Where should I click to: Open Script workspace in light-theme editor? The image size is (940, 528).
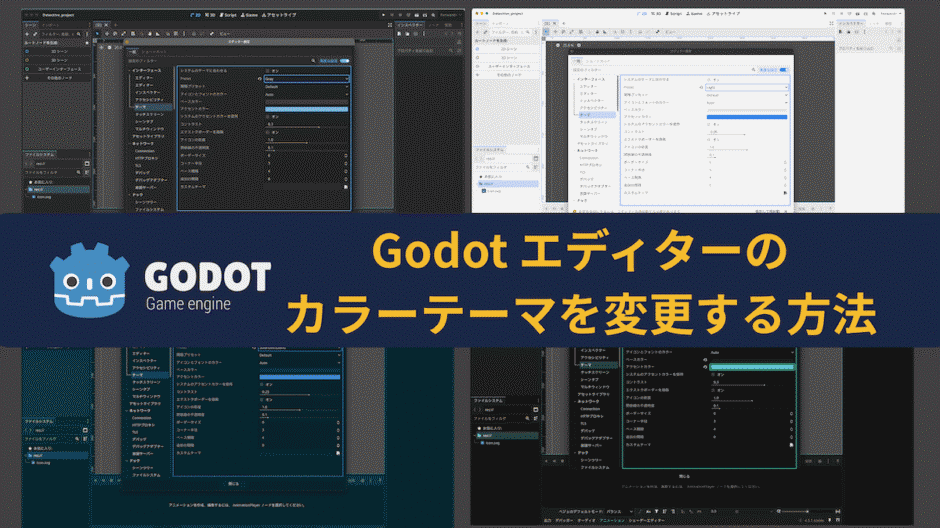pyautogui.click(x=674, y=14)
